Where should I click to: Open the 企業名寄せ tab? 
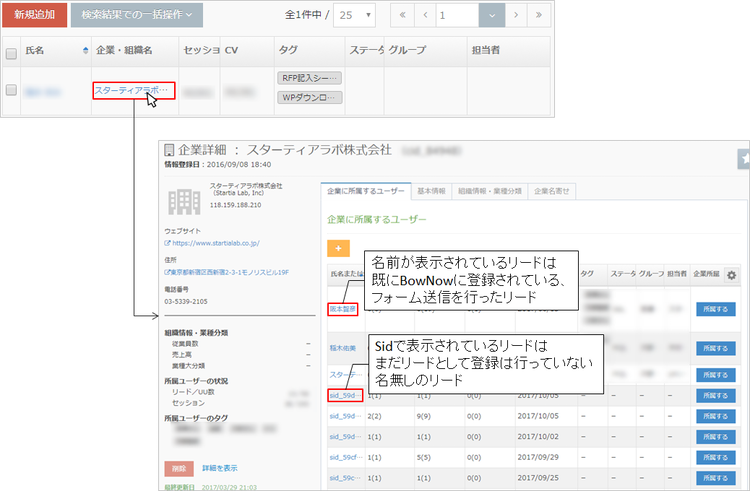click(x=550, y=190)
